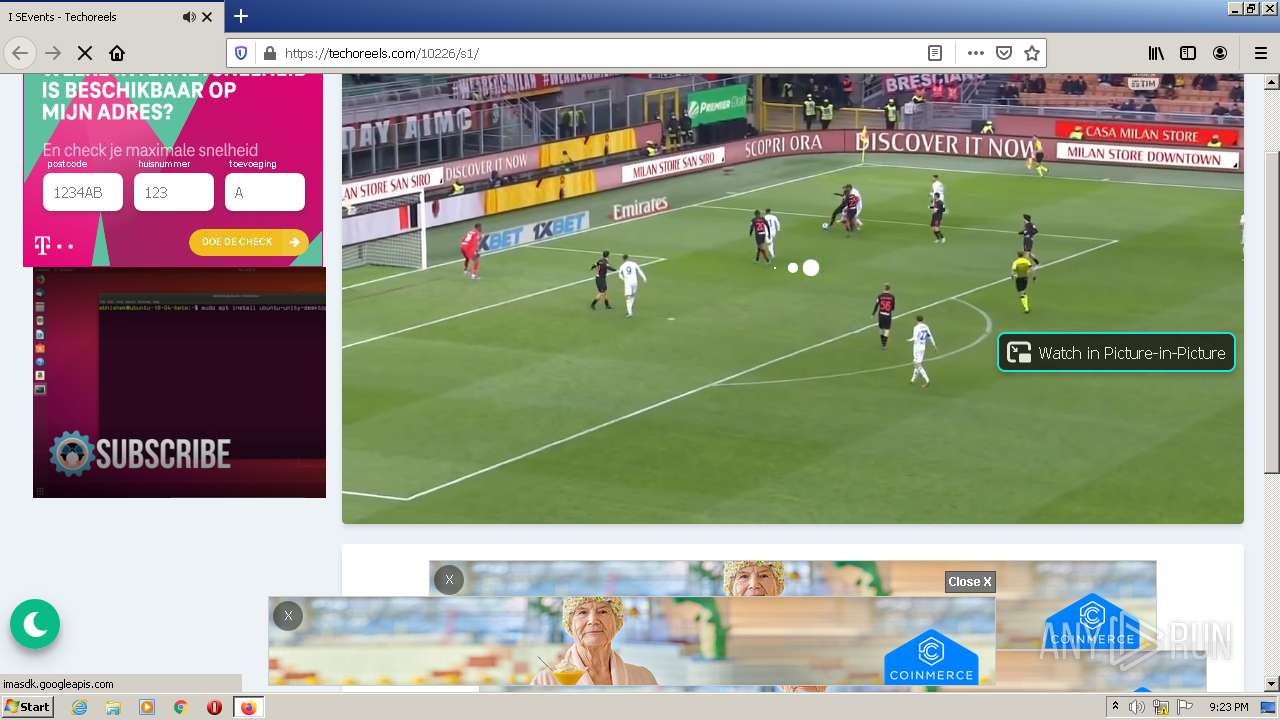Open Firefox account menu

(x=1220, y=53)
